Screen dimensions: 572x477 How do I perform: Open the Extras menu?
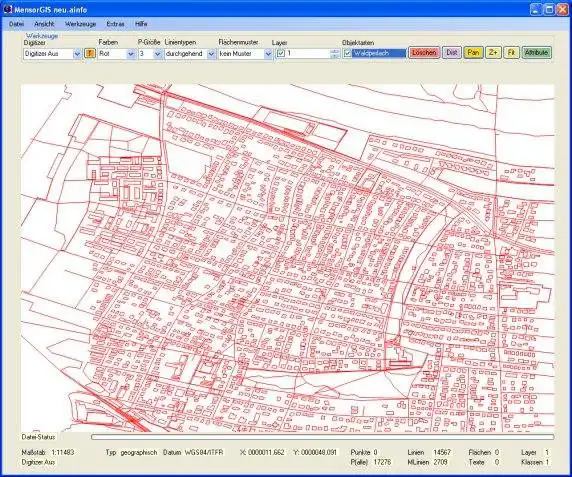tap(115, 24)
